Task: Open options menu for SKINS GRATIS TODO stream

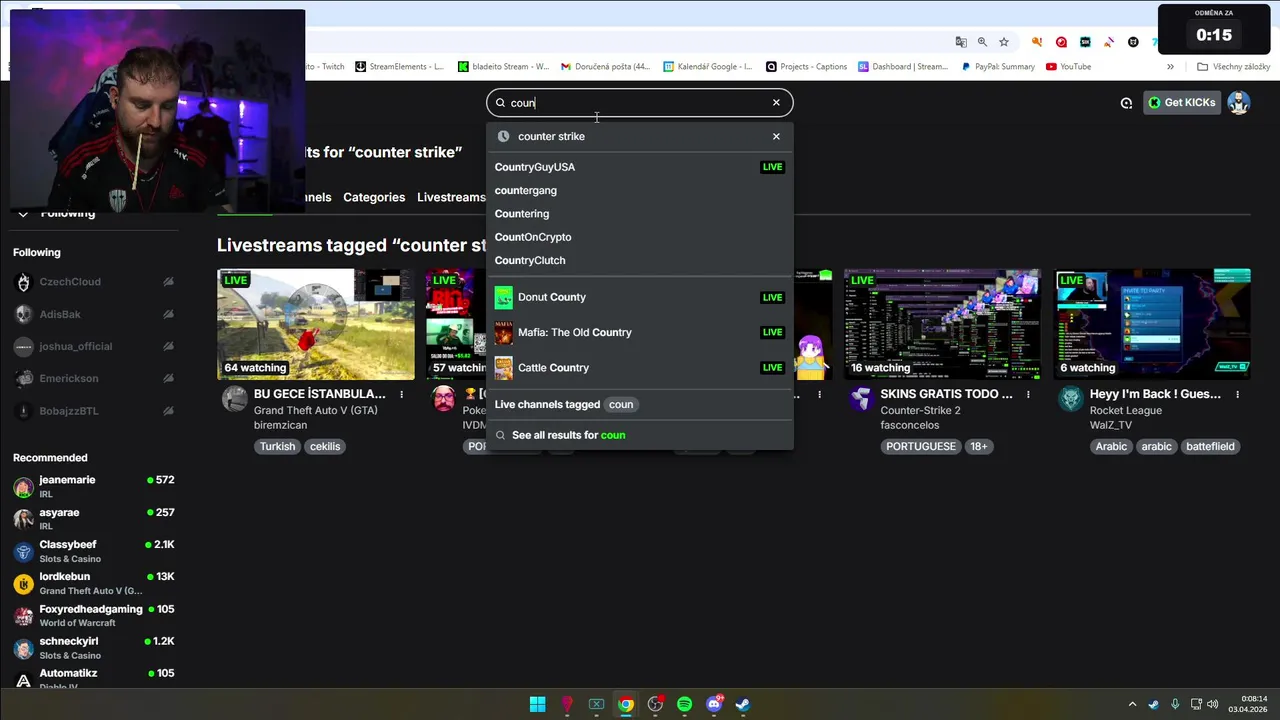Action: click(x=1028, y=394)
